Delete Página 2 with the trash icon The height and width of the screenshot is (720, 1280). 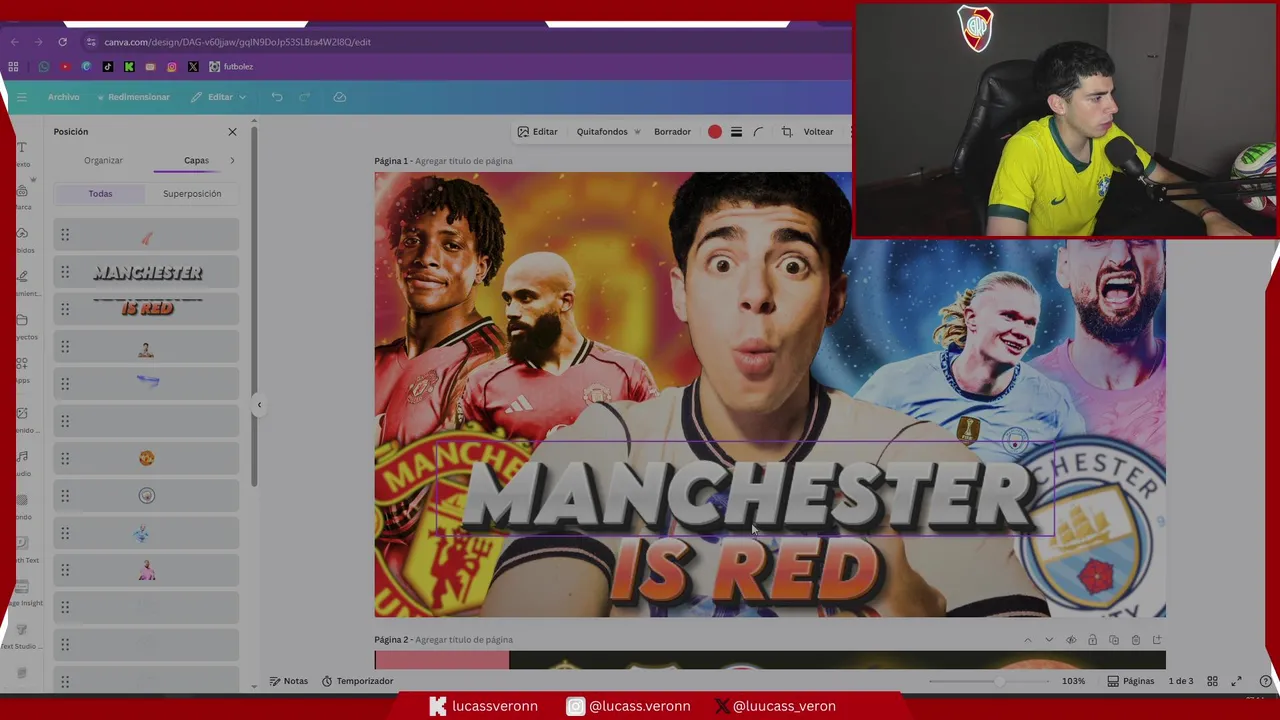1136,640
